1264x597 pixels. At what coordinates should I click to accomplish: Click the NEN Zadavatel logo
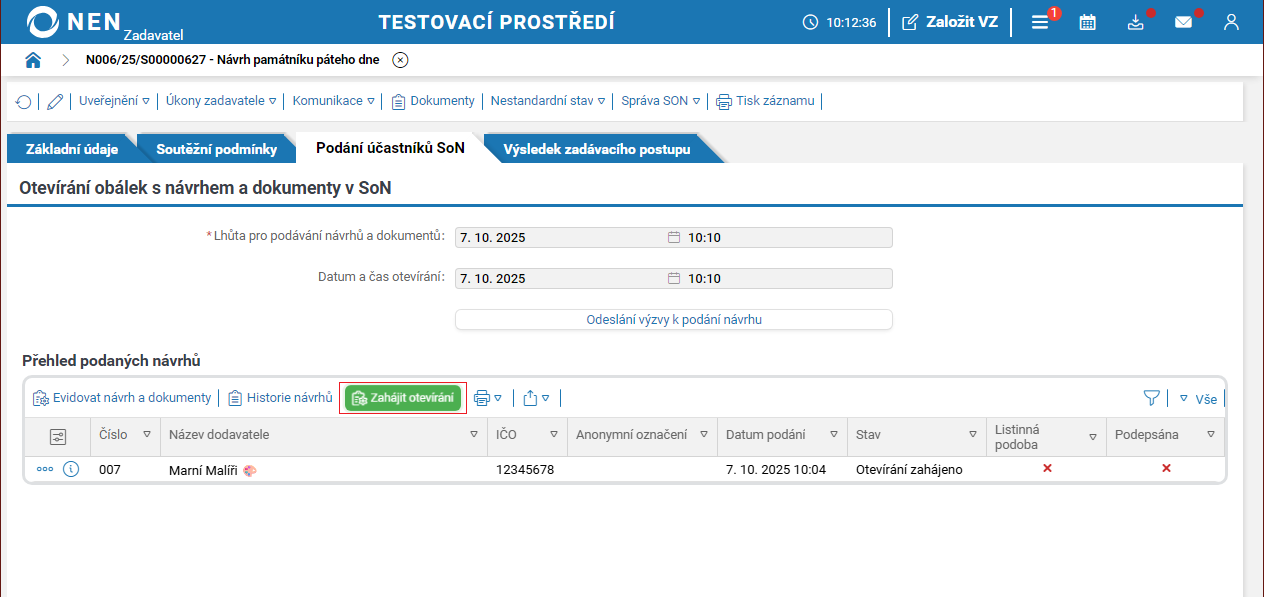pos(105,22)
